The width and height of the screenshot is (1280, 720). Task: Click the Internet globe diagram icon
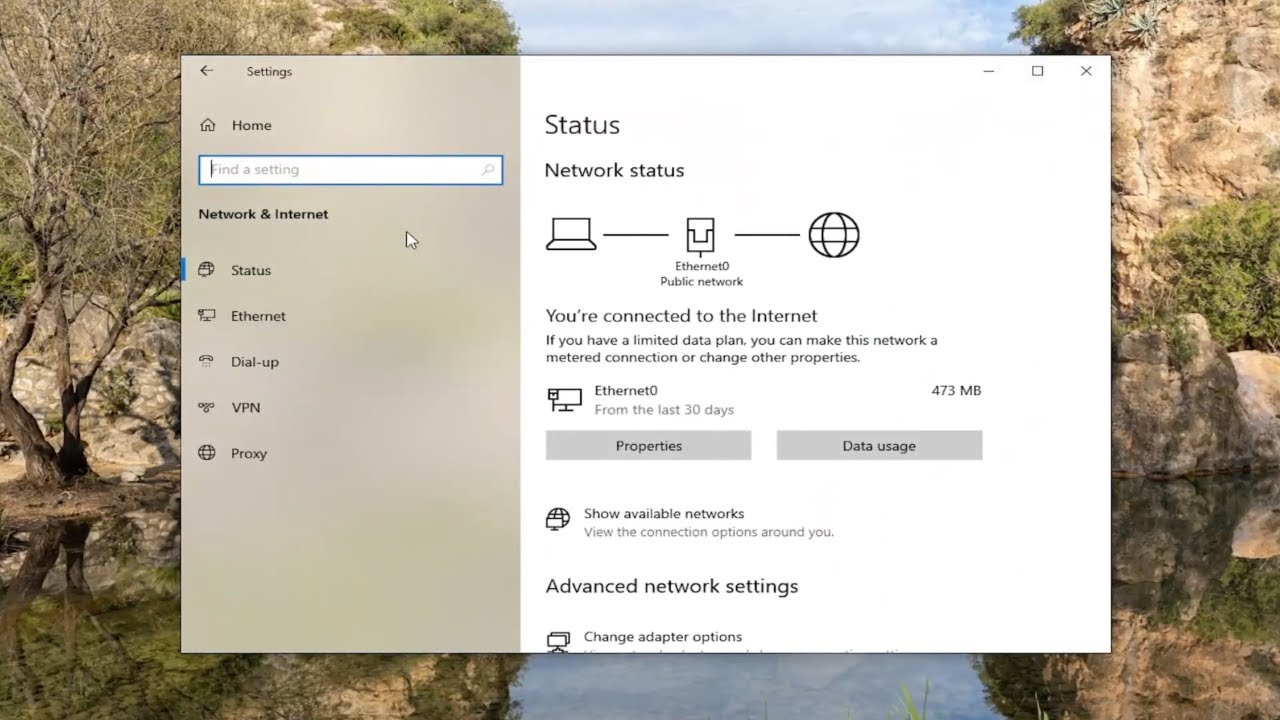pyautogui.click(x=834, y=235)
